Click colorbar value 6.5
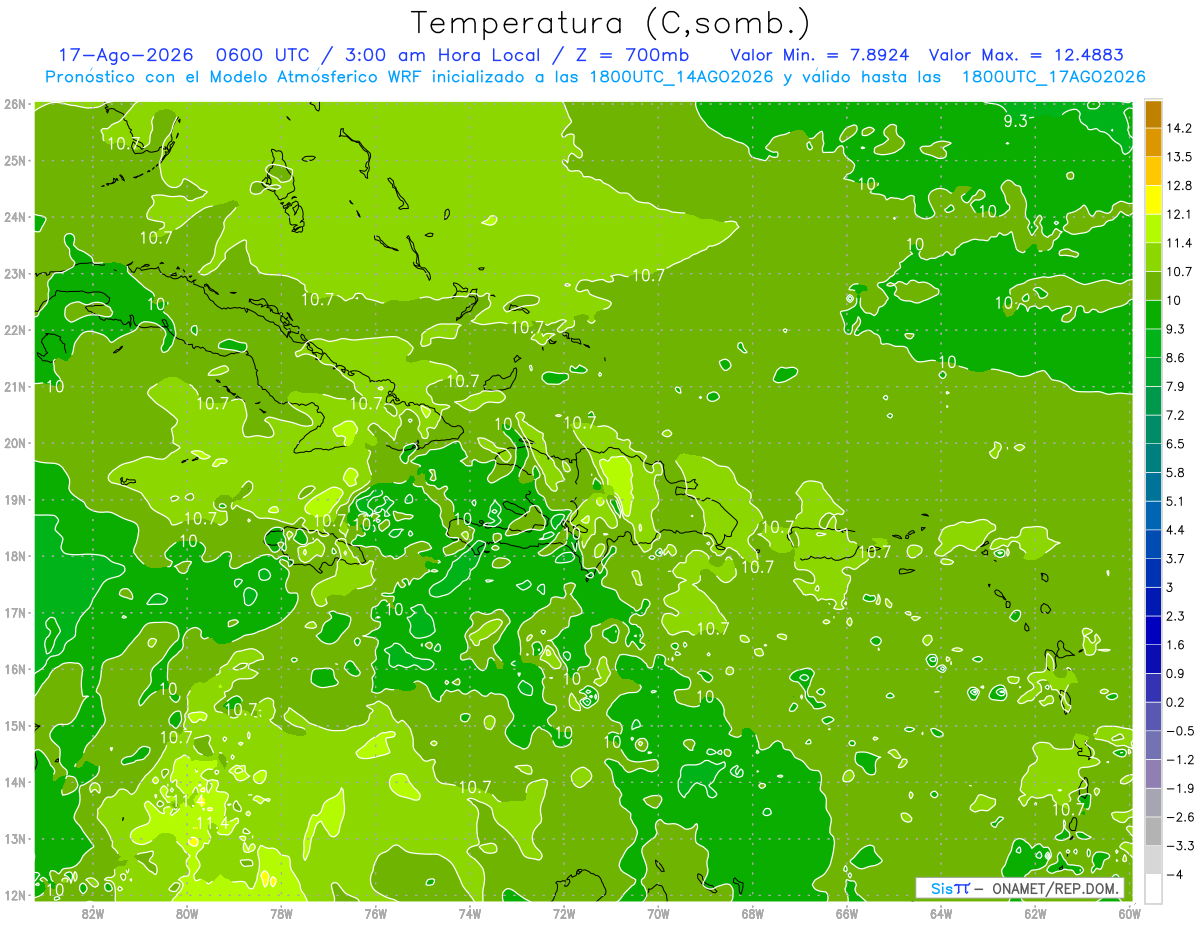The width and height of the screenshot is (1200, 927). [x=1176, y=444]
